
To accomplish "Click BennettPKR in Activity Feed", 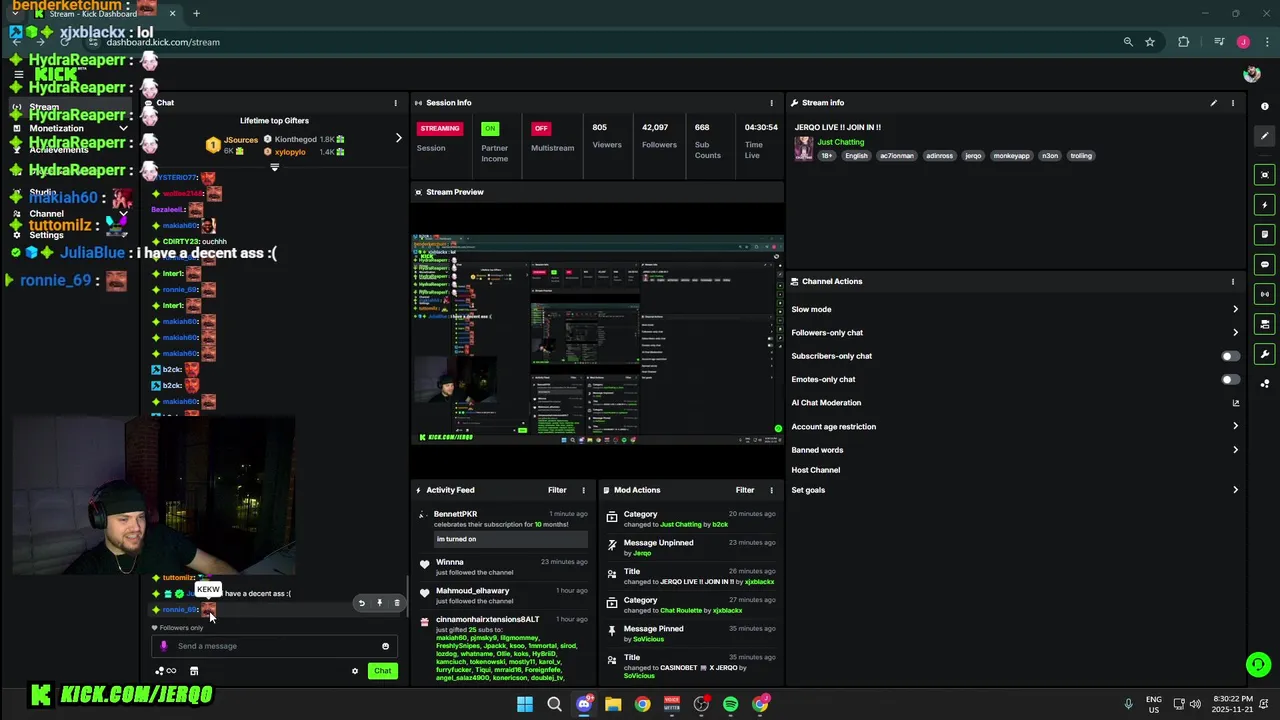I will (455, 514).
